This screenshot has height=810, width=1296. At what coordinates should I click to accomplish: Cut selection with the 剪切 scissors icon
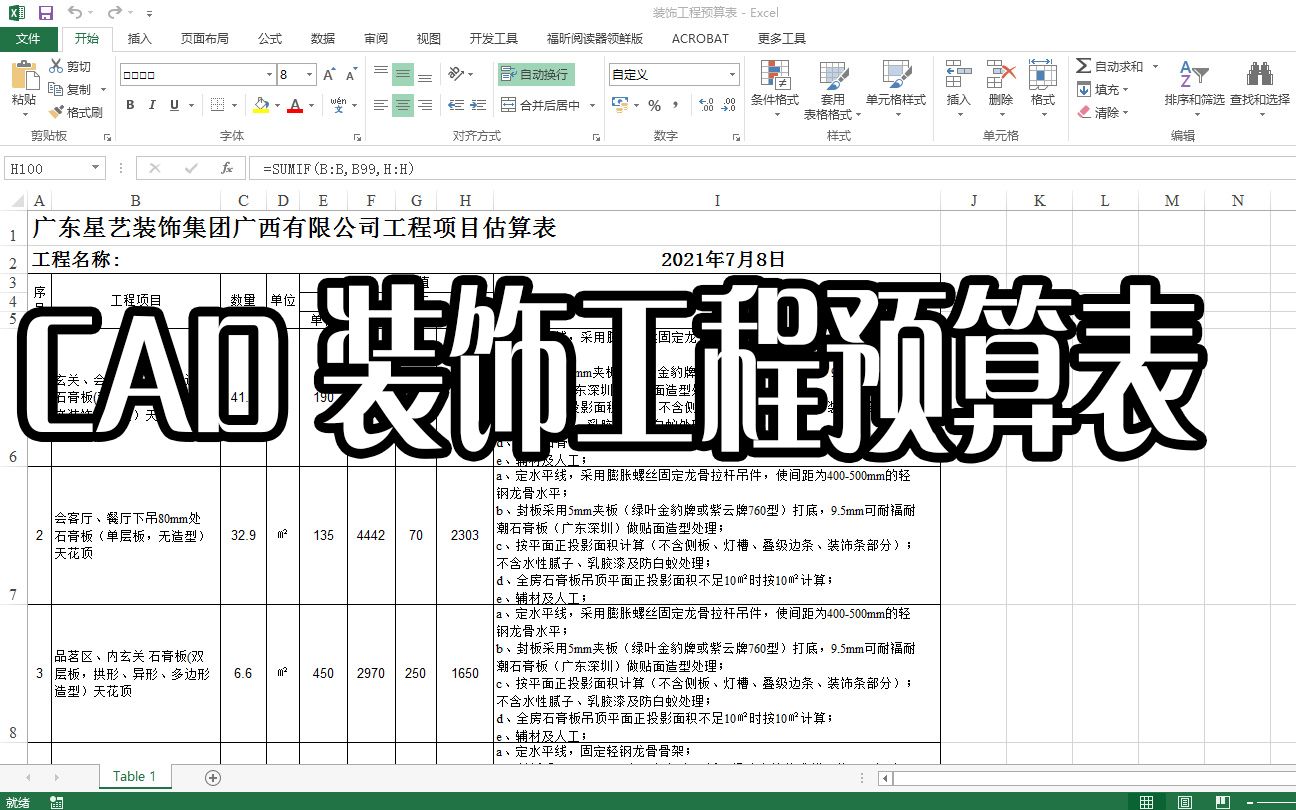[57, 66]
